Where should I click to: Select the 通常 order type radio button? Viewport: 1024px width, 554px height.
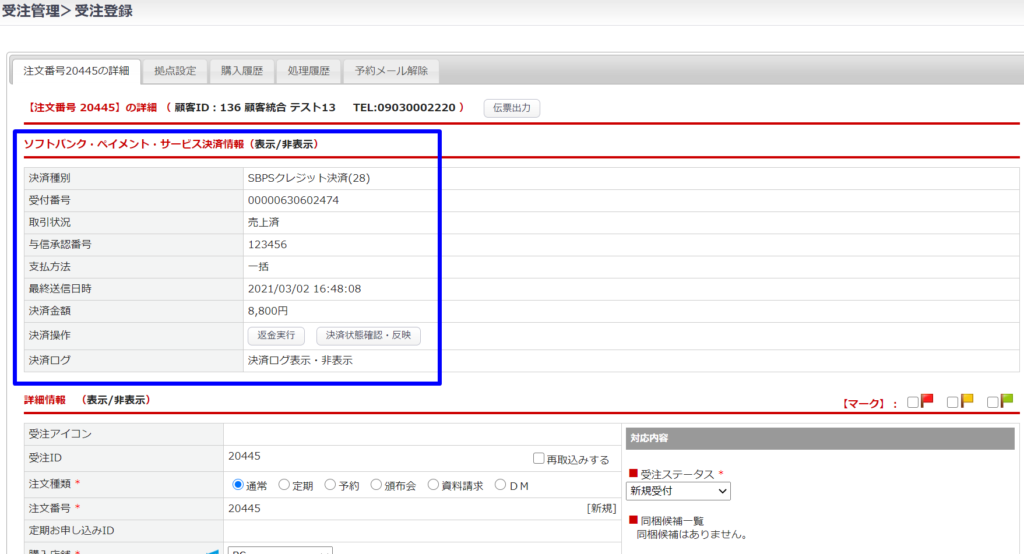238,485
